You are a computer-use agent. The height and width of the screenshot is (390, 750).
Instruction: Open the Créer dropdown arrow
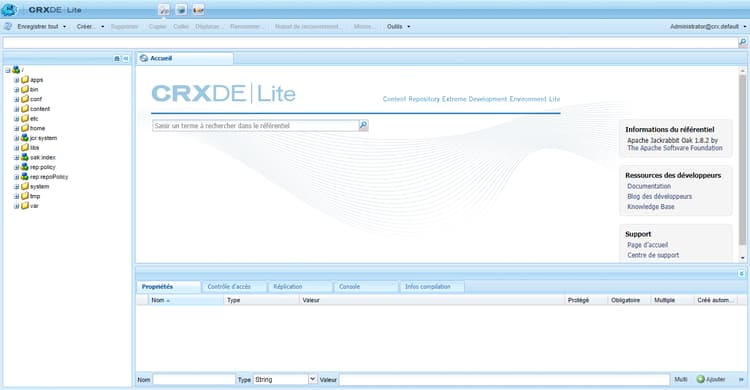(102, 27)
